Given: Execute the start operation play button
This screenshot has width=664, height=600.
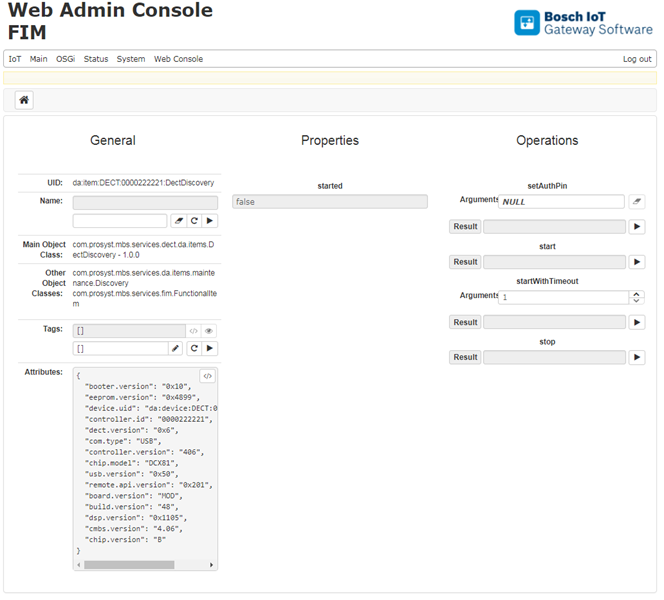Looking at the screenshot, I should (x=637, y=262).
